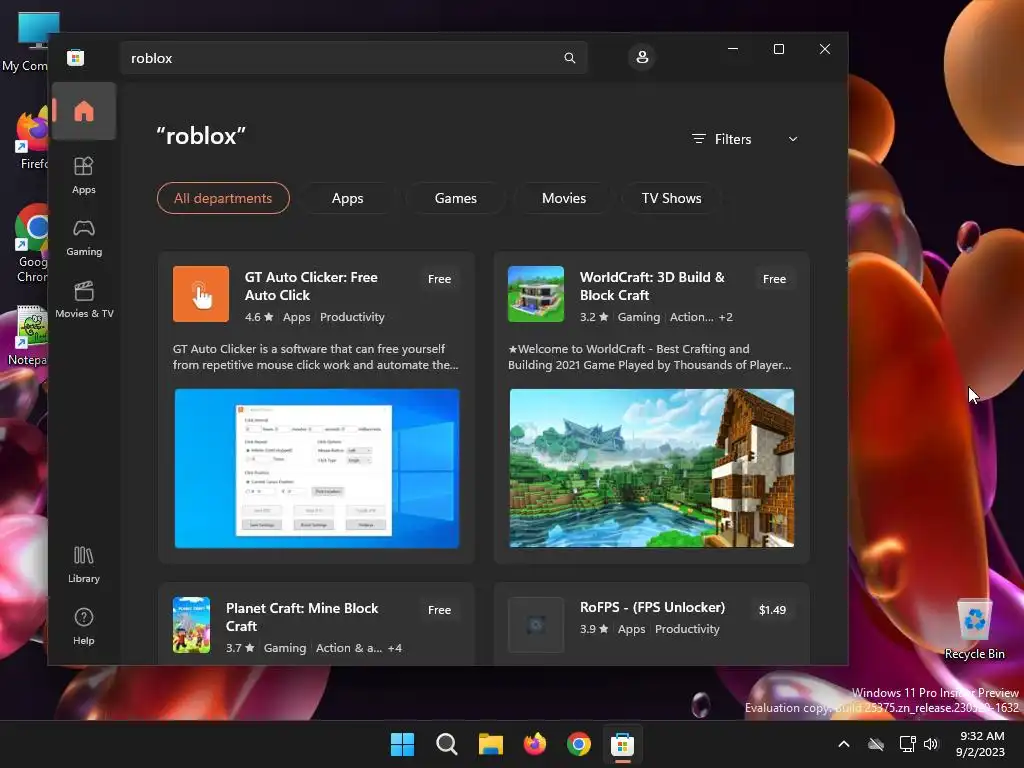1024x768 pixels.
Task: Select the Recycle Bin desktop icon
Action: [974, 628]
